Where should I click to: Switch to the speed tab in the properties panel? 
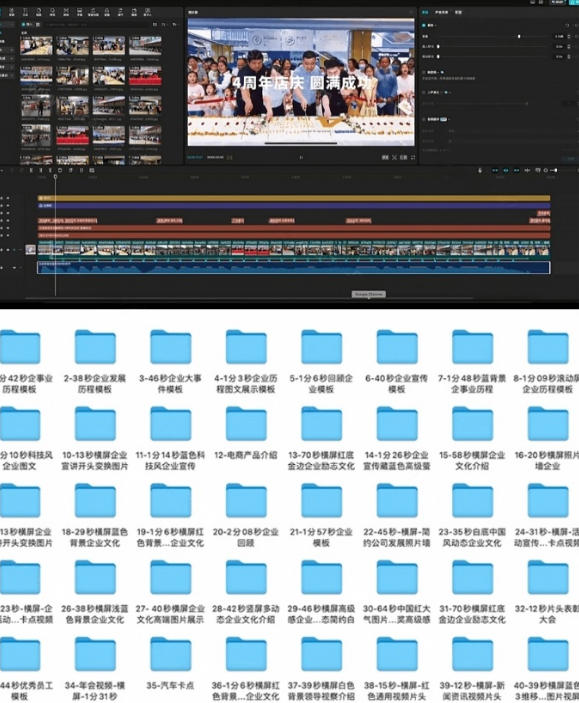[x=458, y=12]
